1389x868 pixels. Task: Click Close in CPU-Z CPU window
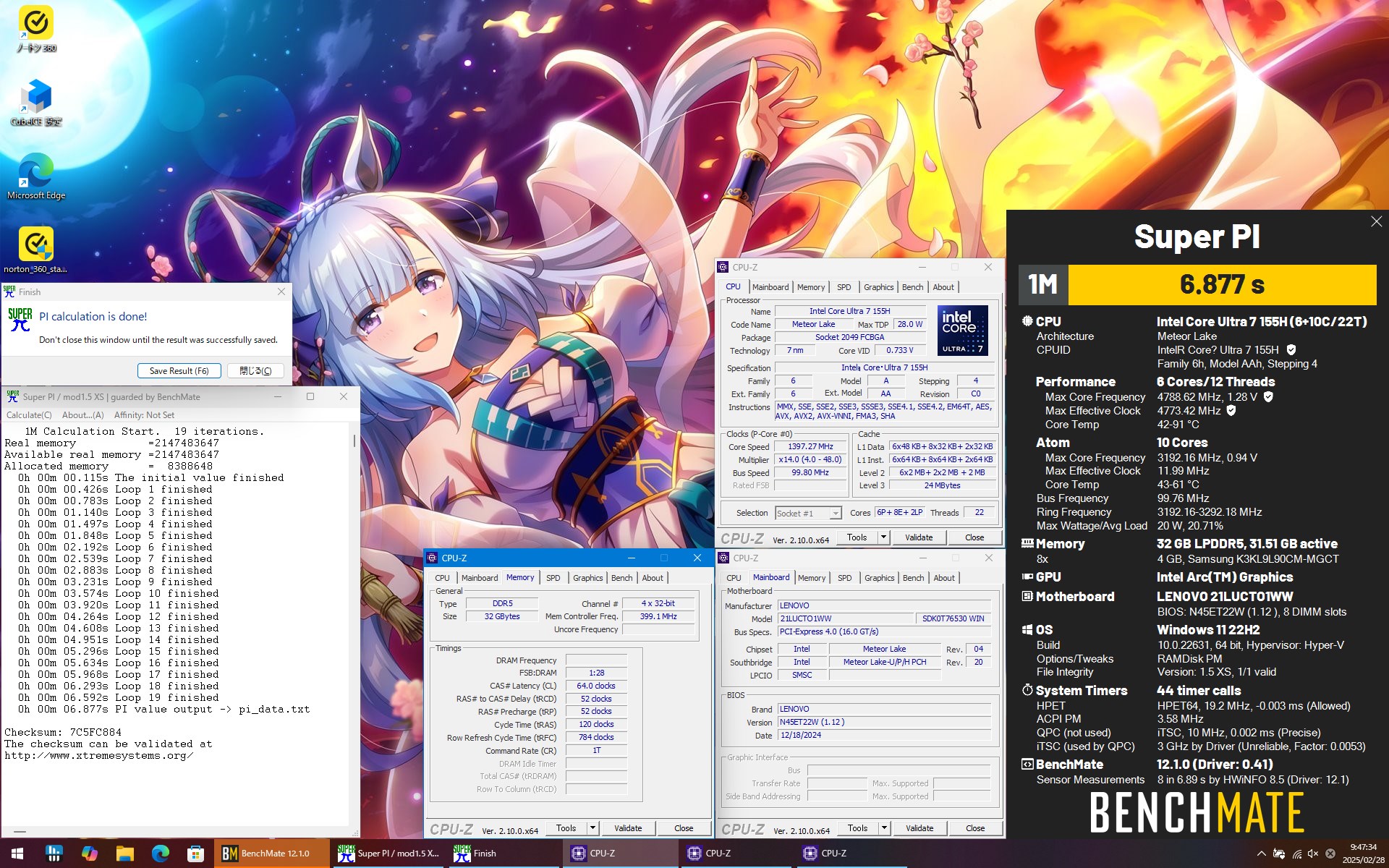coord(974,537)
